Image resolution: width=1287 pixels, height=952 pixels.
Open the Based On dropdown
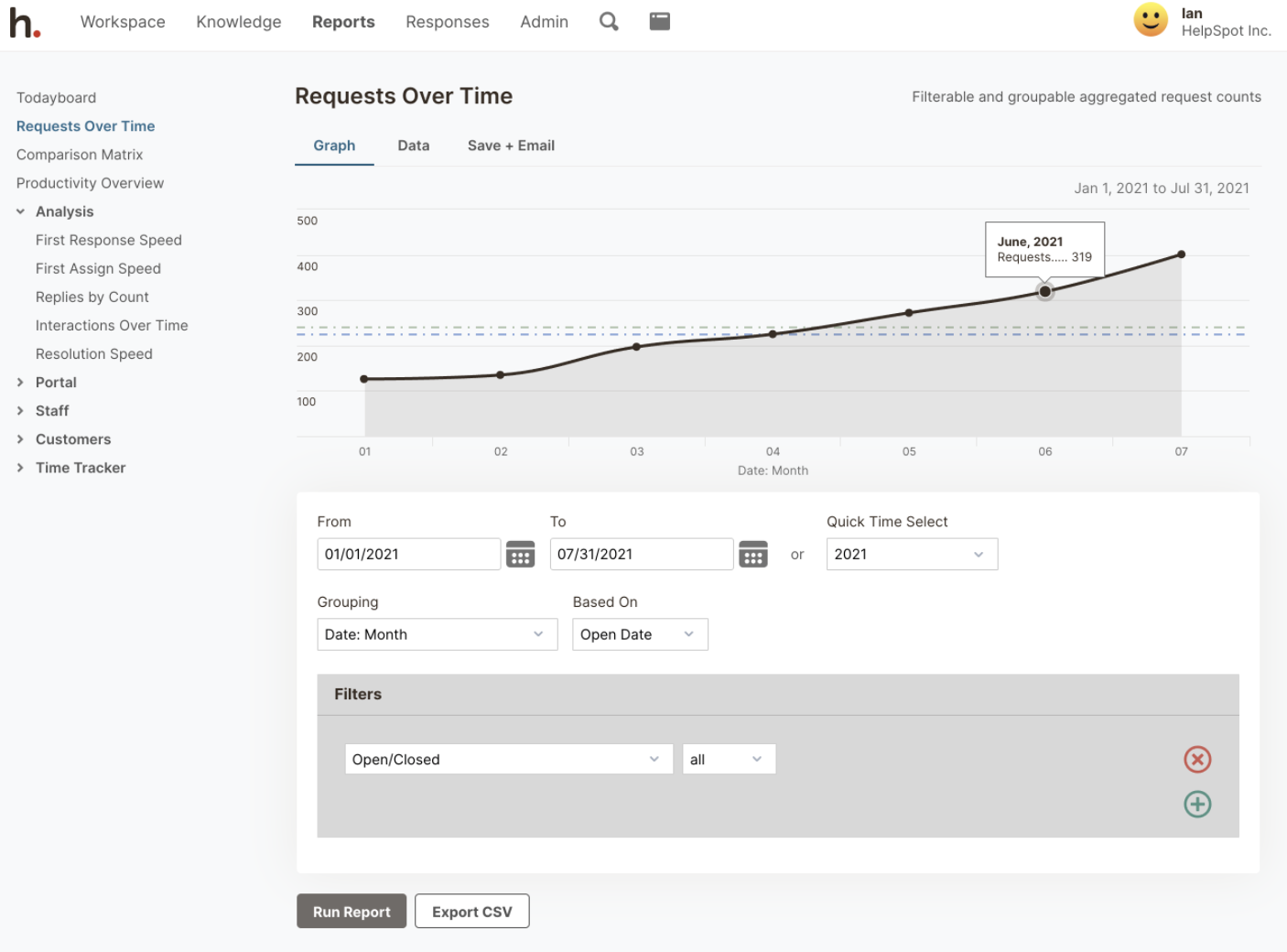pyautogui.click(x=640, y=634)
